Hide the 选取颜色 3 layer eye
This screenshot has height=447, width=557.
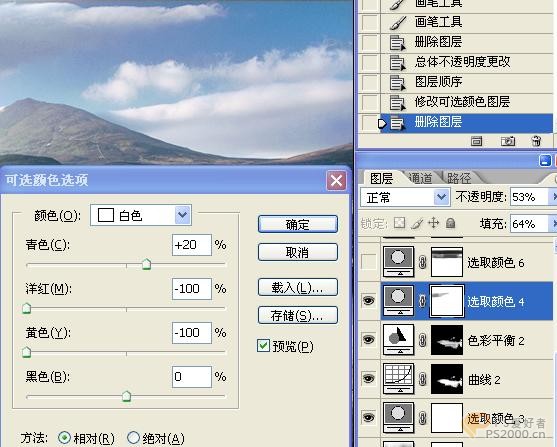(x=368, y=417)
